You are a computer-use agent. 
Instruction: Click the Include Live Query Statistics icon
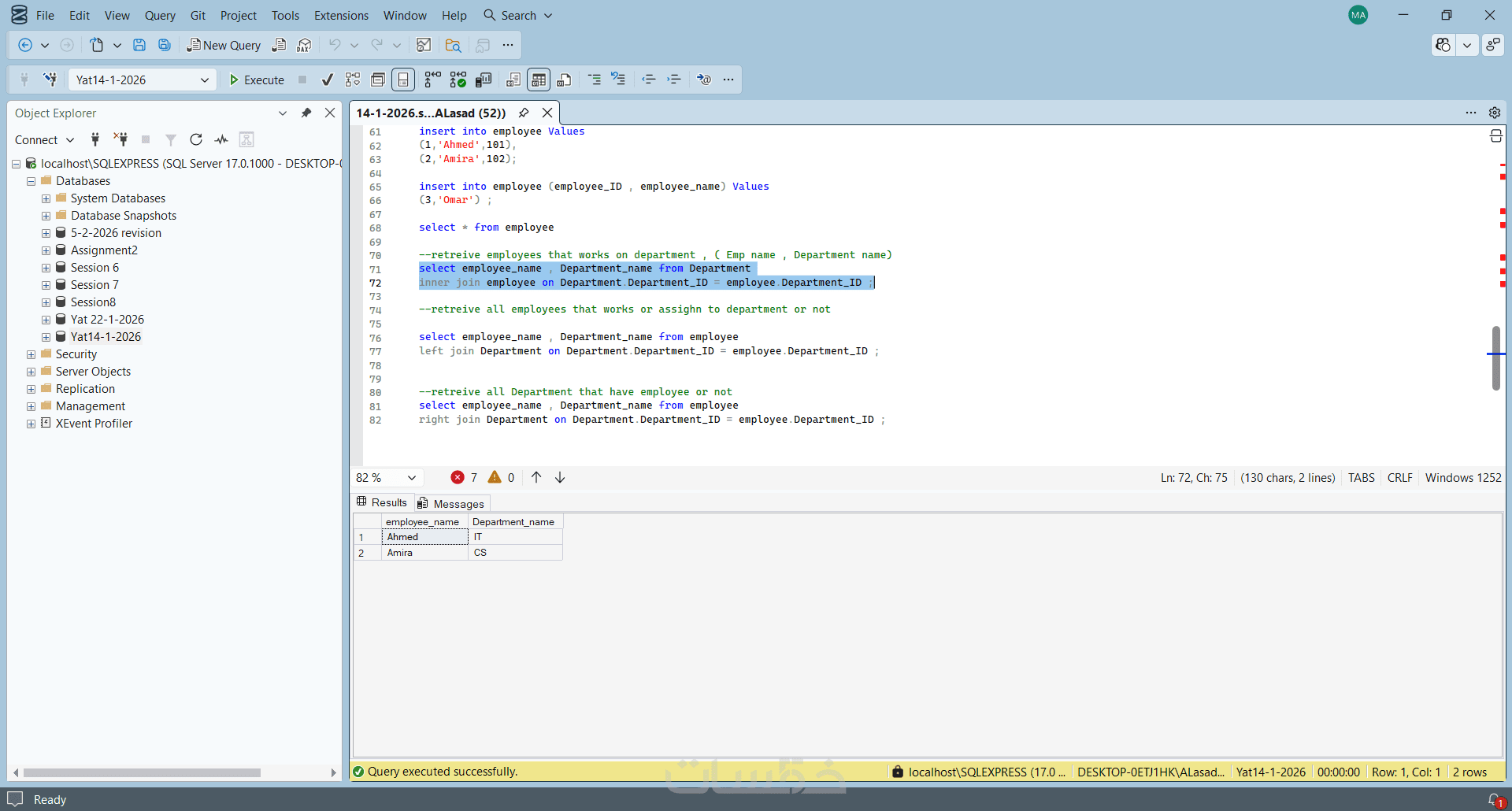pos(458,80)
